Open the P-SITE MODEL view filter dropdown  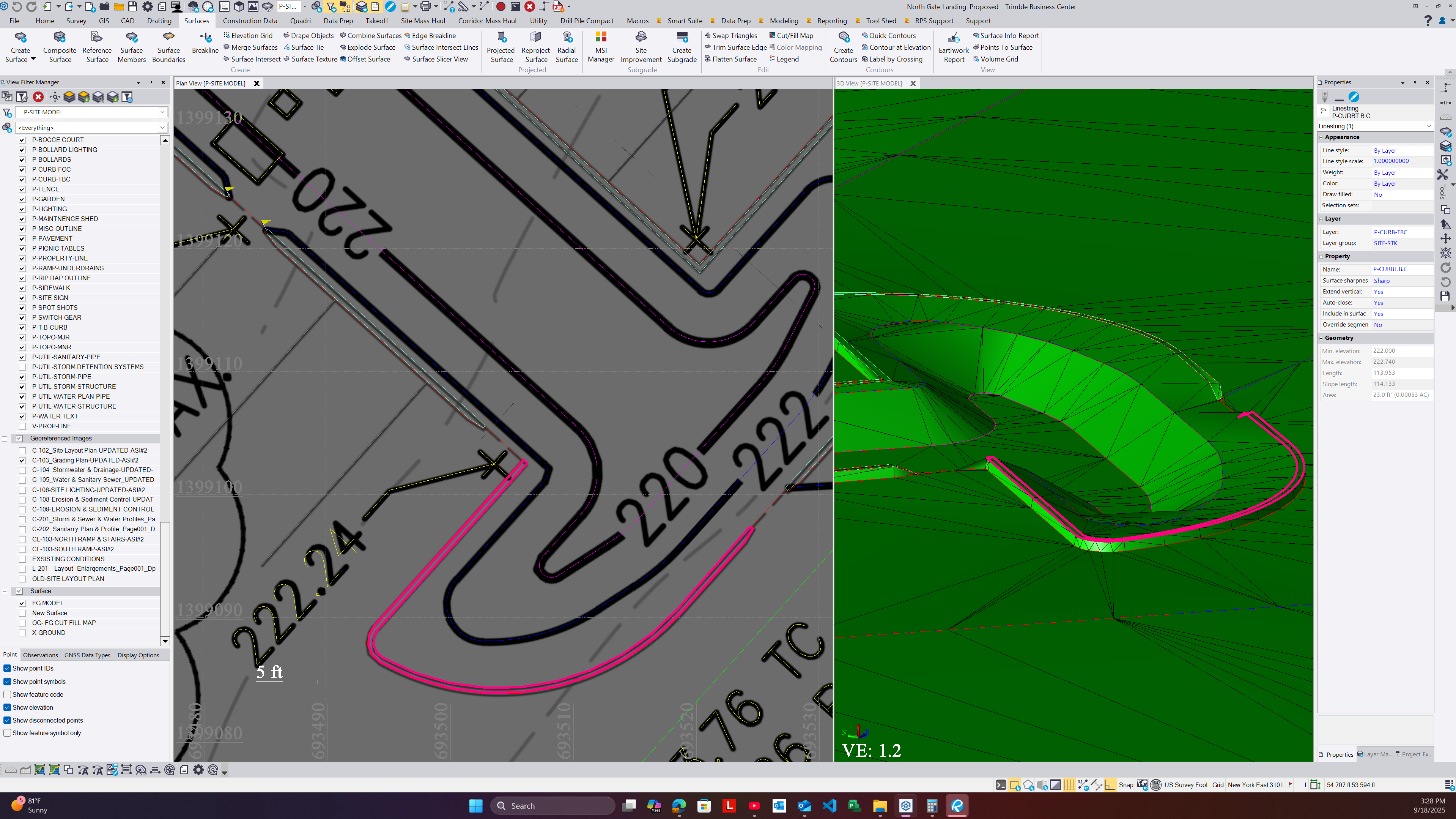coord(162,112)
